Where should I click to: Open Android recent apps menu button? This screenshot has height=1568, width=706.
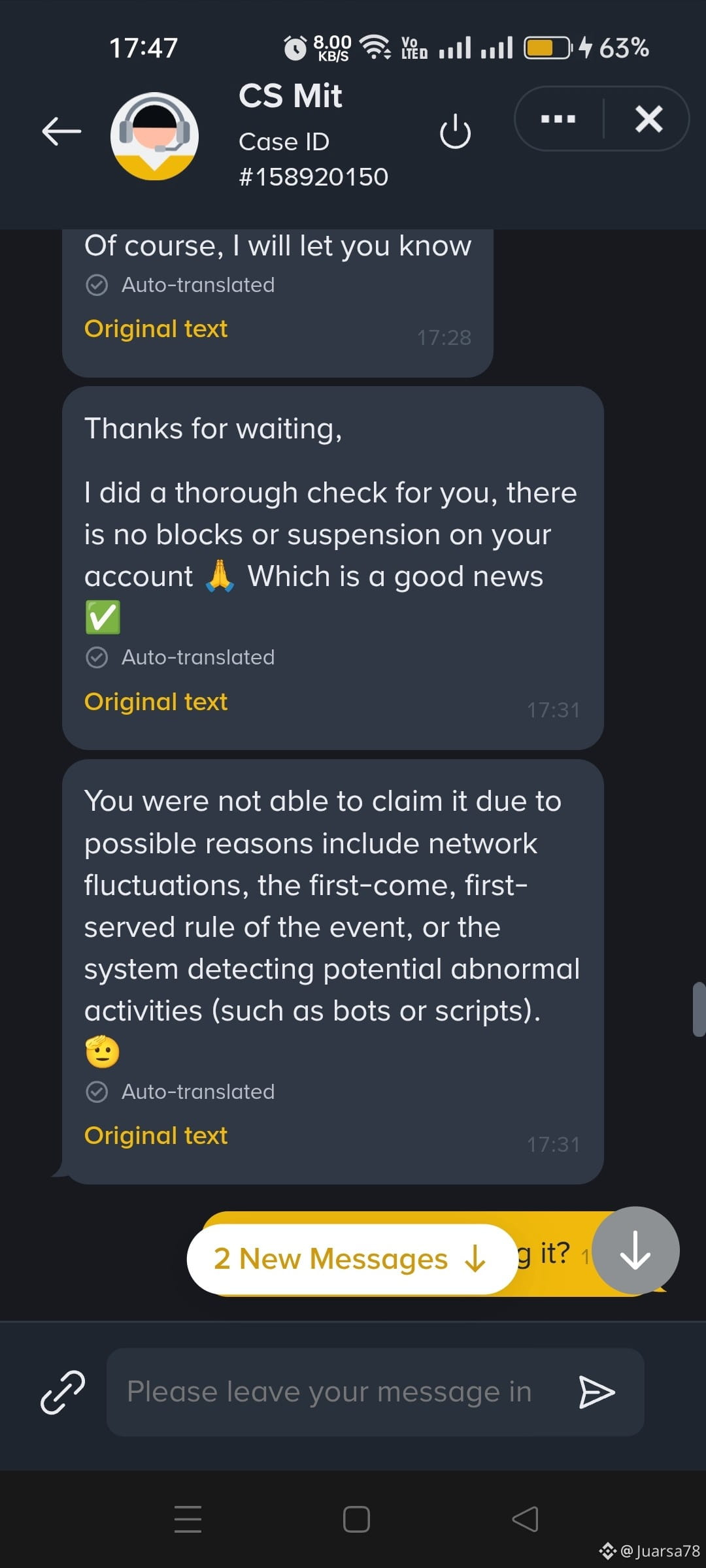188,1519
